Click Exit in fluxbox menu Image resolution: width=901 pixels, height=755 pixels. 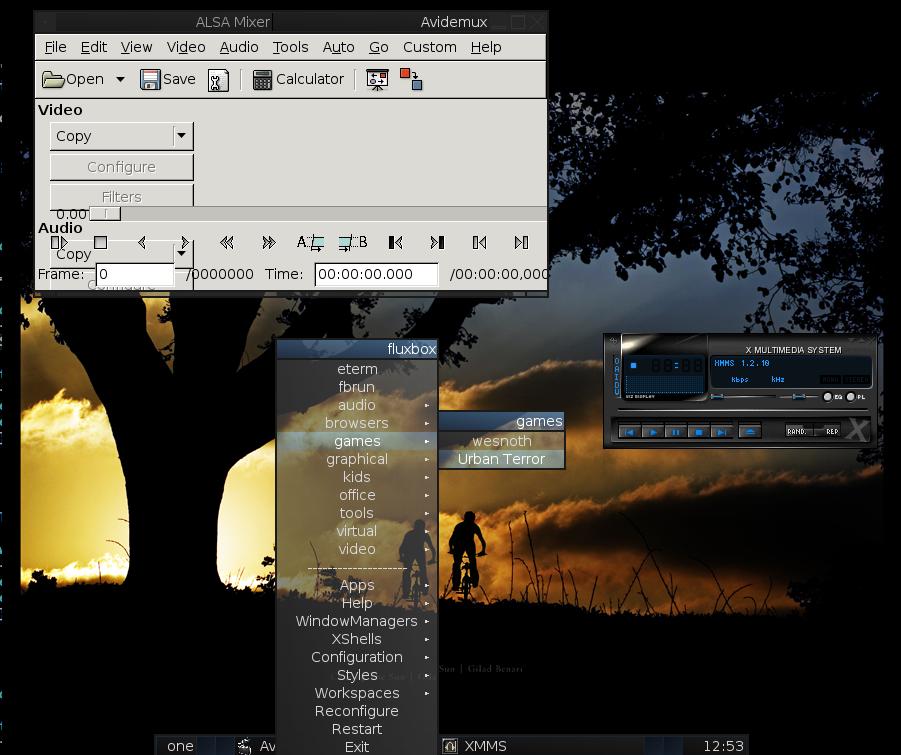point(357,747)
